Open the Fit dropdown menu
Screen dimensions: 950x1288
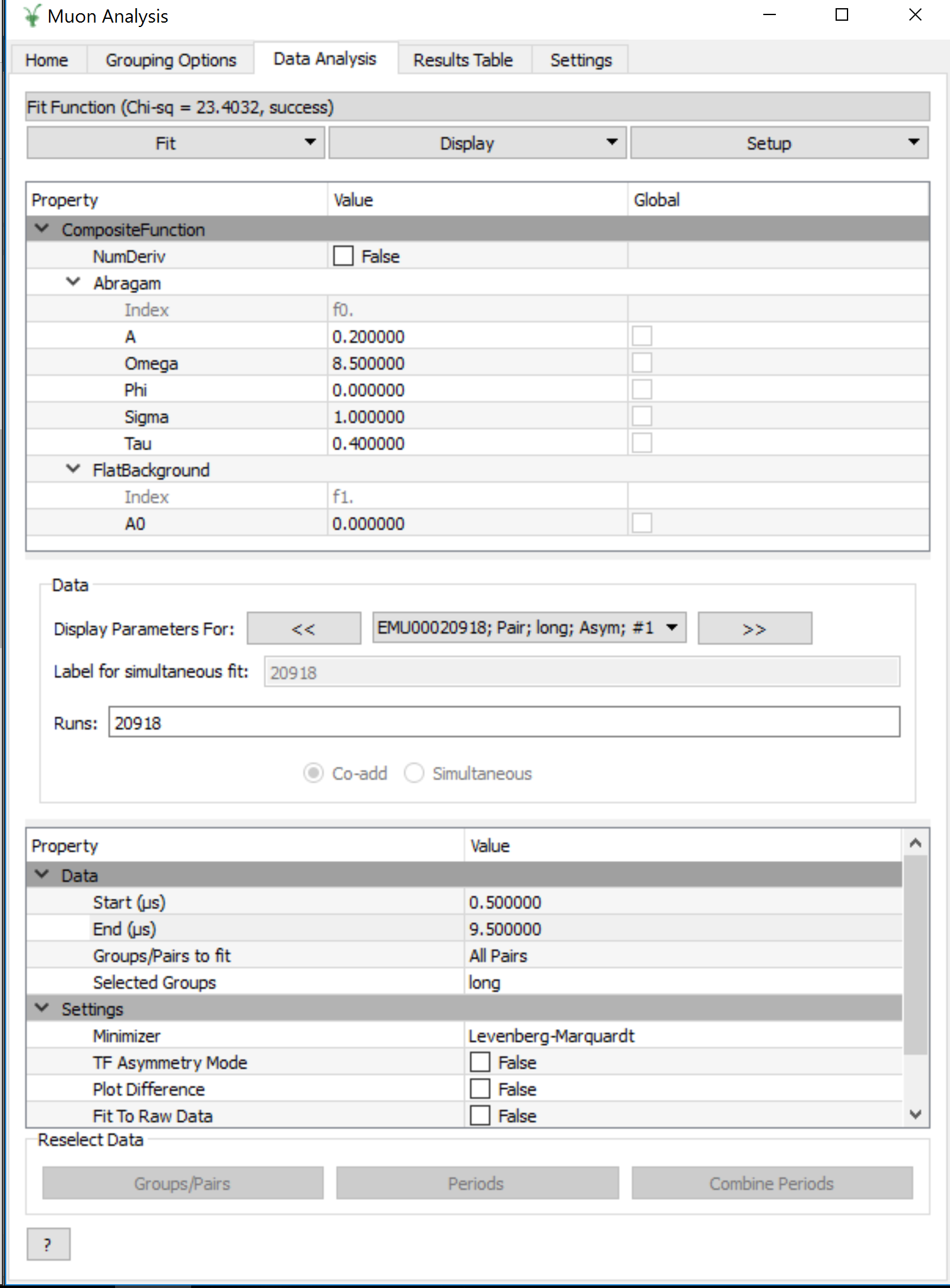(175, 143)
